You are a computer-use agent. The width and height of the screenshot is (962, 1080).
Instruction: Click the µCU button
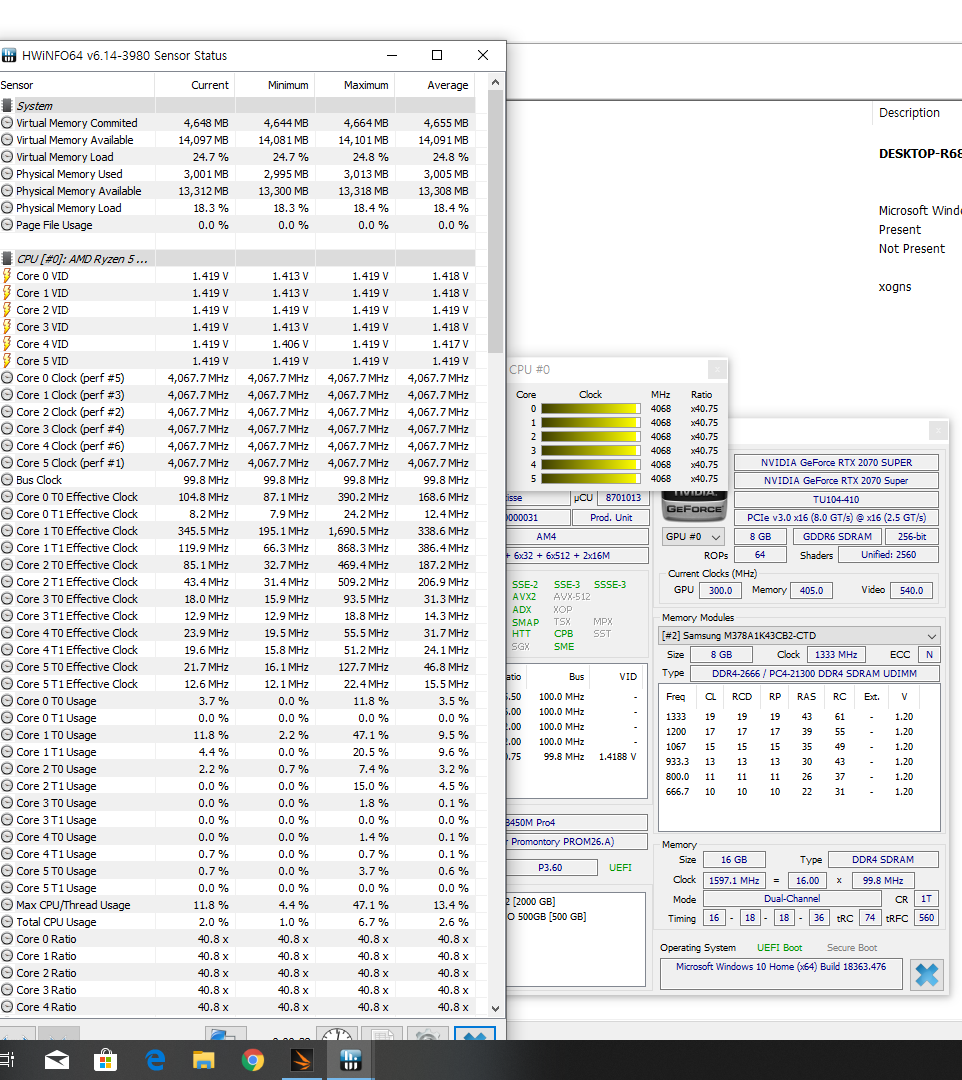(583, 497)
